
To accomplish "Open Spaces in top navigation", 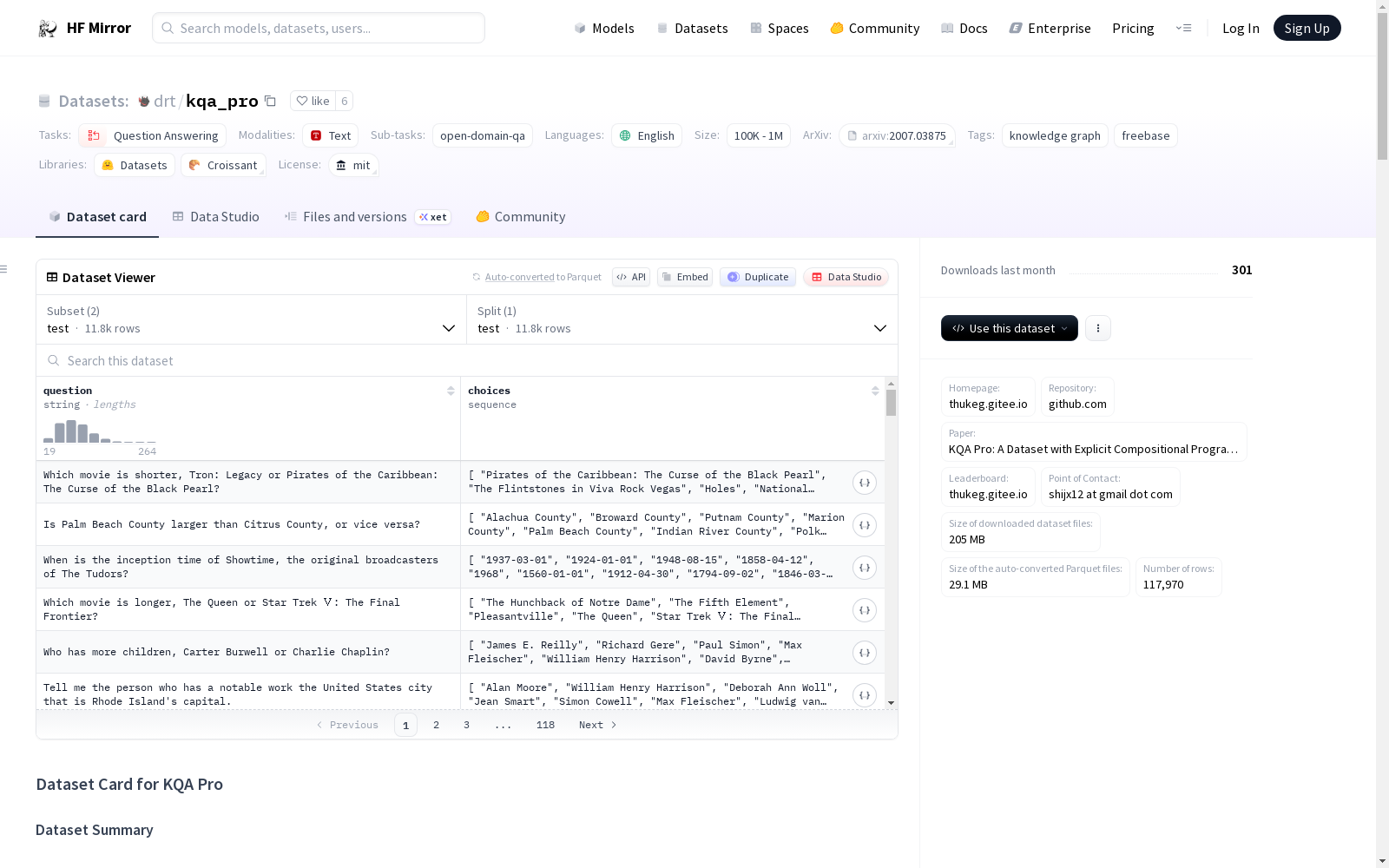I will (780, 28).
